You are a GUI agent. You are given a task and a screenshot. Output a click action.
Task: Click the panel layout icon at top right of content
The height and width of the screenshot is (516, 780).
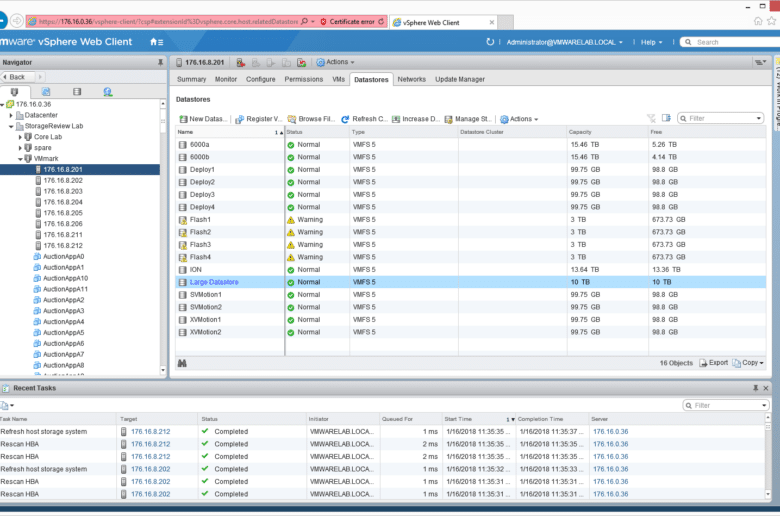pyautogui.click(x=760, y=62)
